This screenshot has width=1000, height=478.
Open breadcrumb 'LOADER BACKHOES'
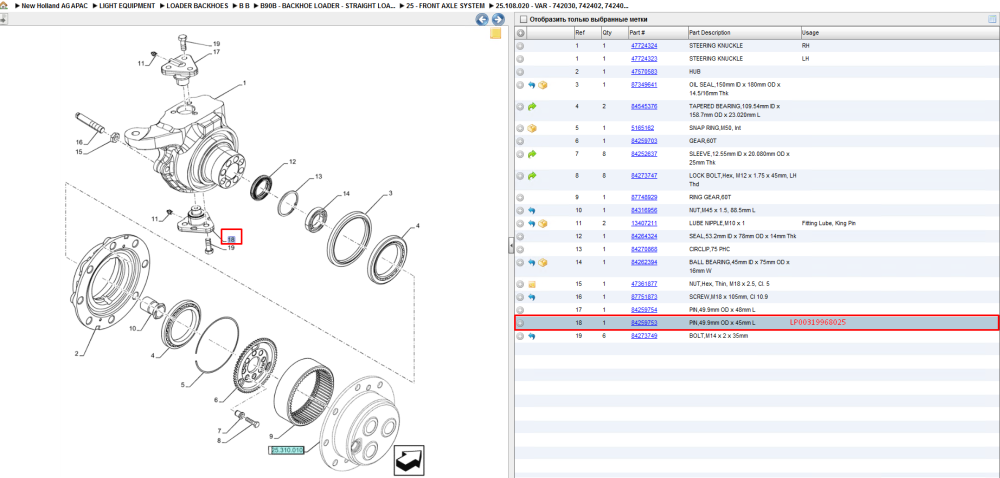pyautogui.click(x=197, y=5)
